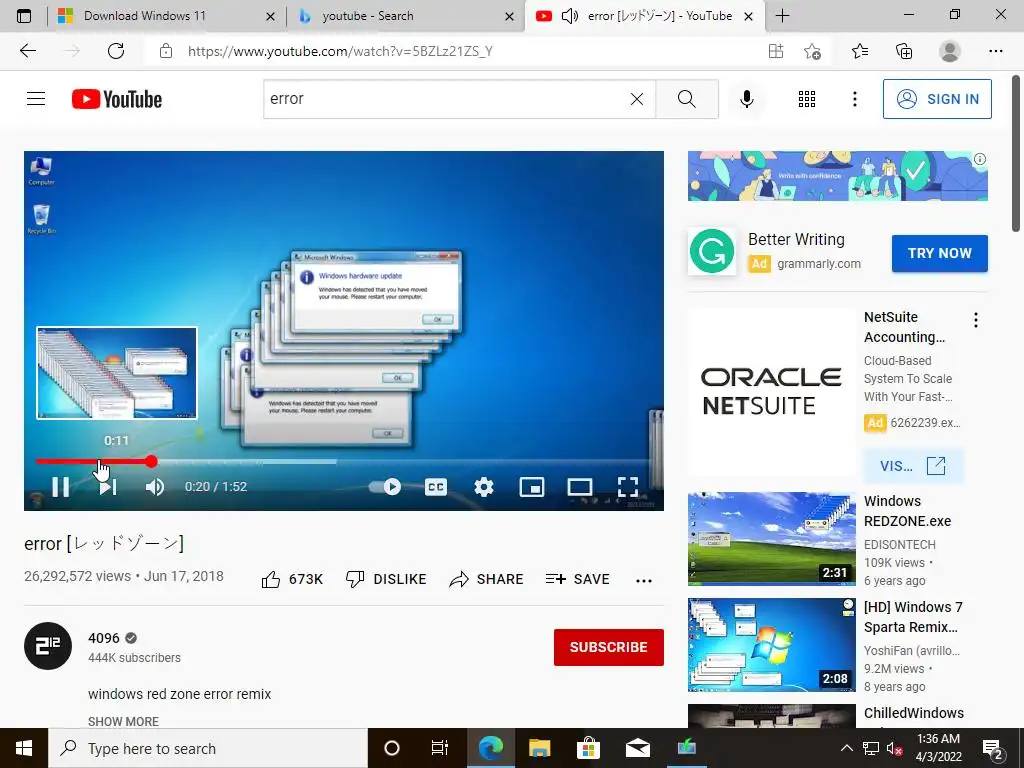The width and height of the screenshot is (1024, 768).
Task: Open a new browser tab
Action: click(x=782, y=16)
